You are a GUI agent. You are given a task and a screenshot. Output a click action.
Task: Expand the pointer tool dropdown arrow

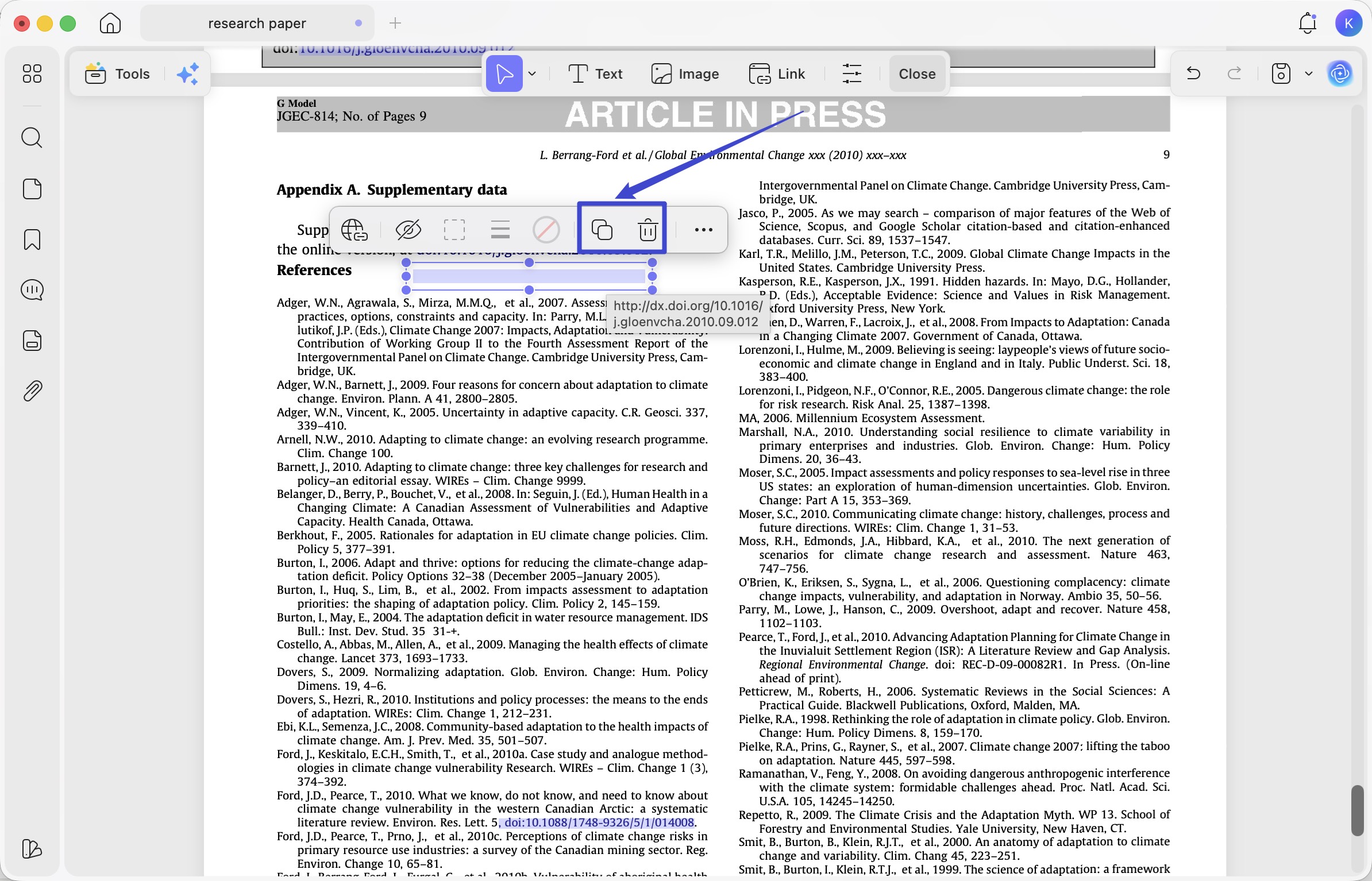click(x=533, y=74)
